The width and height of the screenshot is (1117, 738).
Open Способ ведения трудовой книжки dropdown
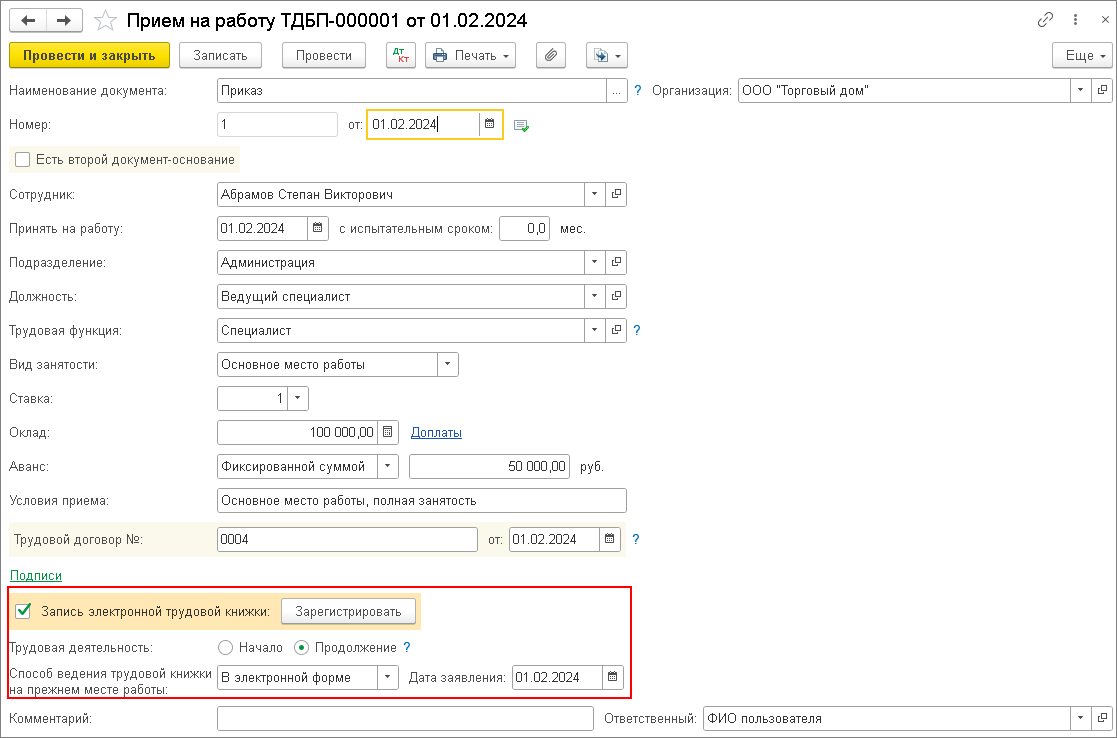coord(388,677)
